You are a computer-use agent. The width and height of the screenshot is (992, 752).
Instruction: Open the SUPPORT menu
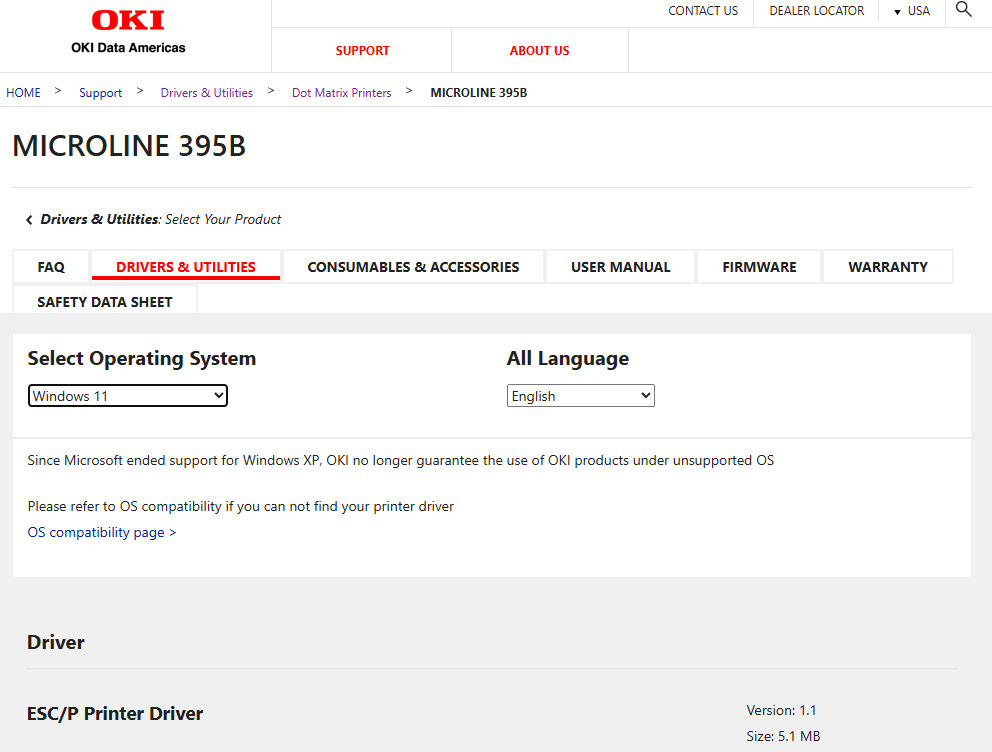tap(362, 51)
